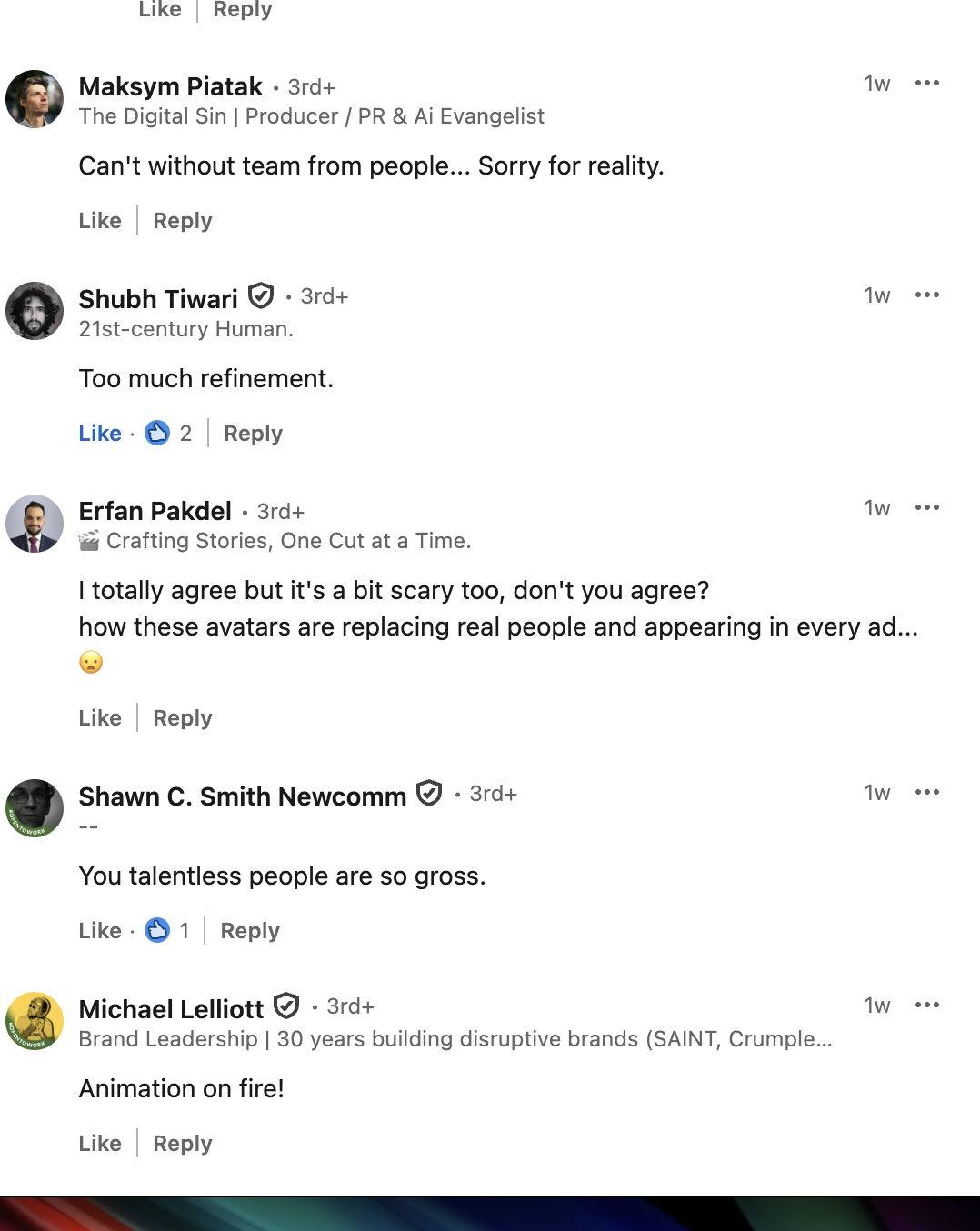The height and width of the screenshot is (1231, 980).
Task: Click verification shield next to Michael Lelliott
Action: (286, 1006)
